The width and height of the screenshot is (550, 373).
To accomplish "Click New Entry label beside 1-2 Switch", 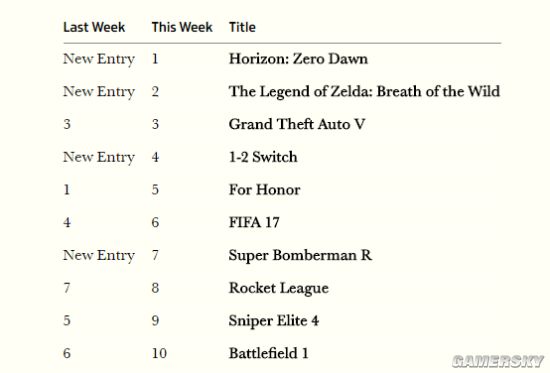I will (99, 157).
